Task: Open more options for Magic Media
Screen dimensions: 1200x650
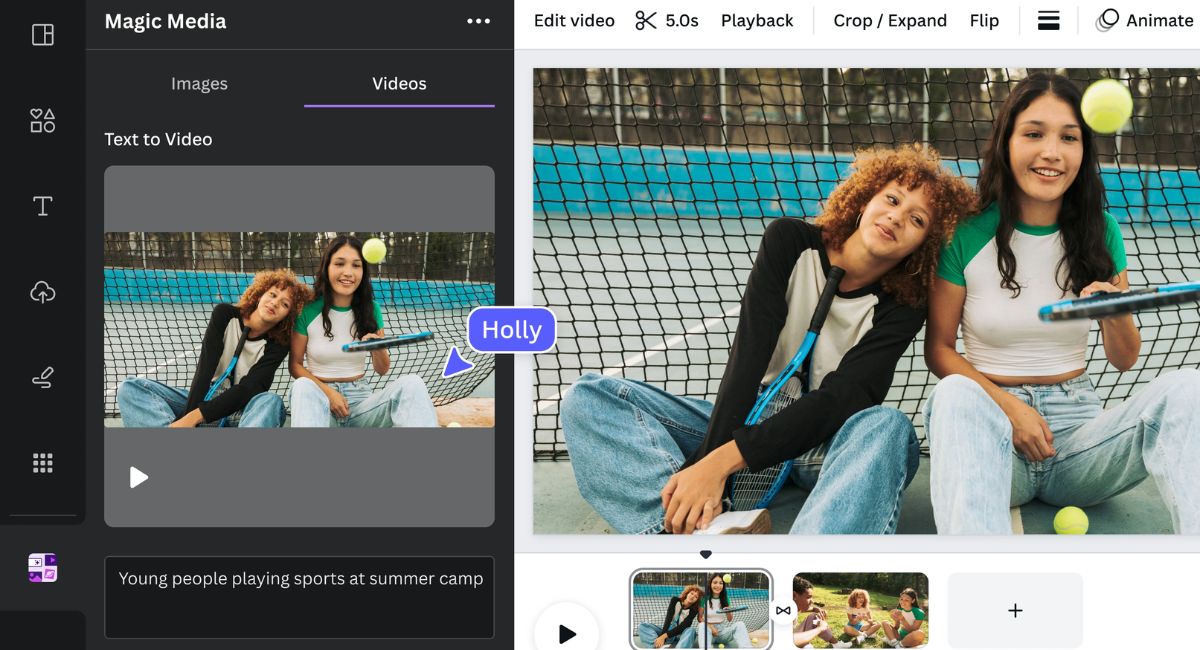Action: (478, 20)
